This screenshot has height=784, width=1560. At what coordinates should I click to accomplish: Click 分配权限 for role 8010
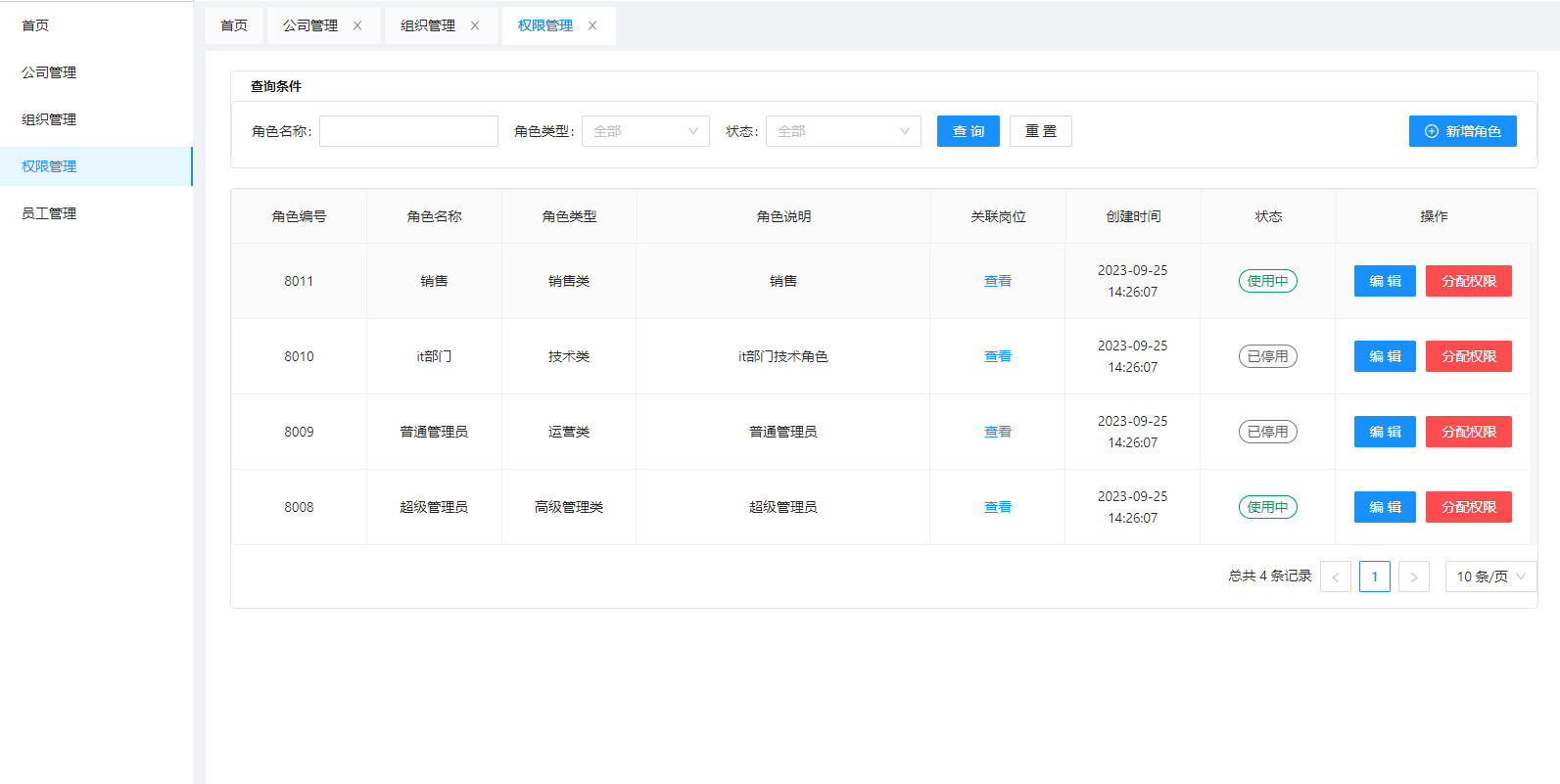(x=1469, y=356)
